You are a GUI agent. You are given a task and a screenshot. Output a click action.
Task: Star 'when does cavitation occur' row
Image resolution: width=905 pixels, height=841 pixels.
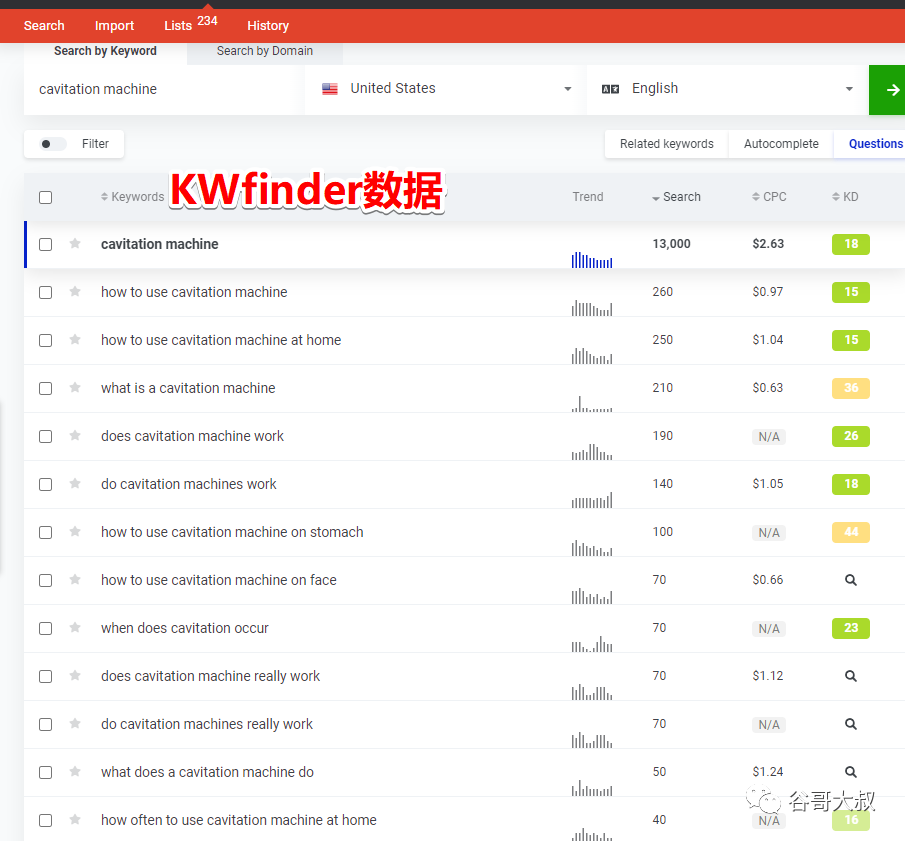click(75, 627)
